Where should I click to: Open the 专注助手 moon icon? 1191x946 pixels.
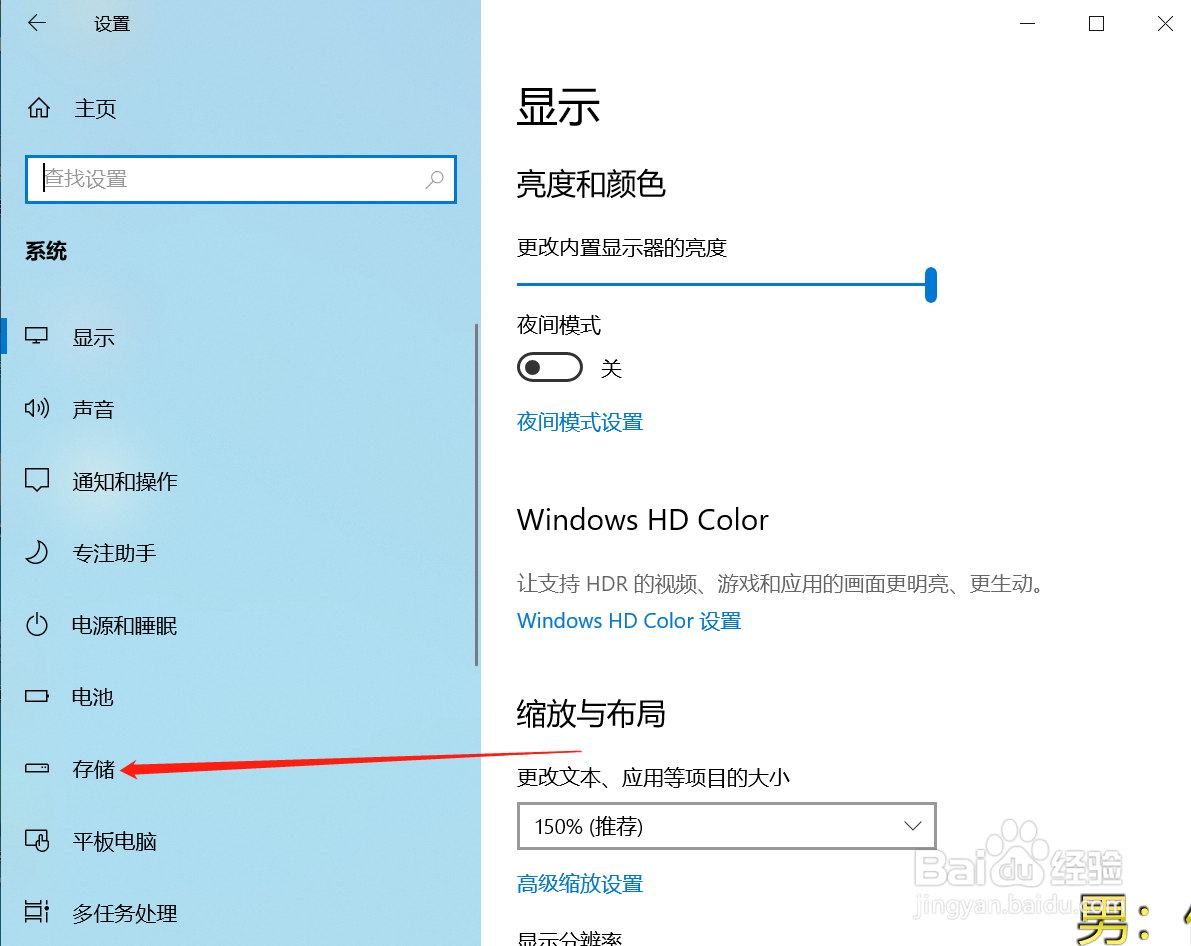click(36, 552)
